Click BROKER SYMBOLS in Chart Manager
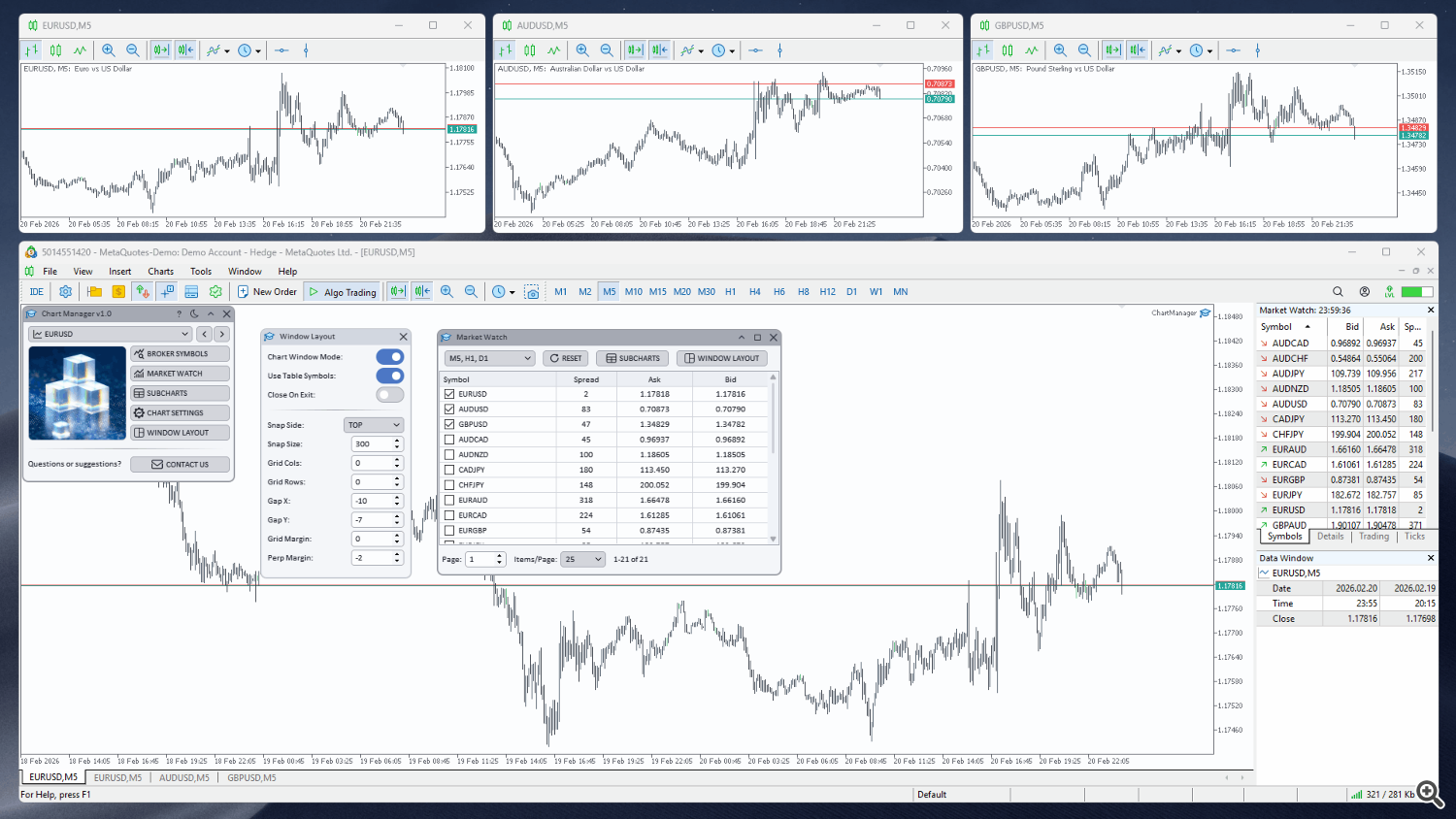Image resolution: width=1456 pixels, height=819 pixels. pos(181,354)
